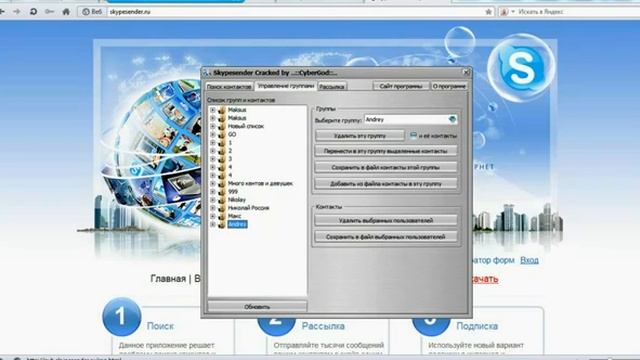The image size is (640, 360).
Task: Click the 'Рассылка' heading on webpage
Action: pos(323,326)
